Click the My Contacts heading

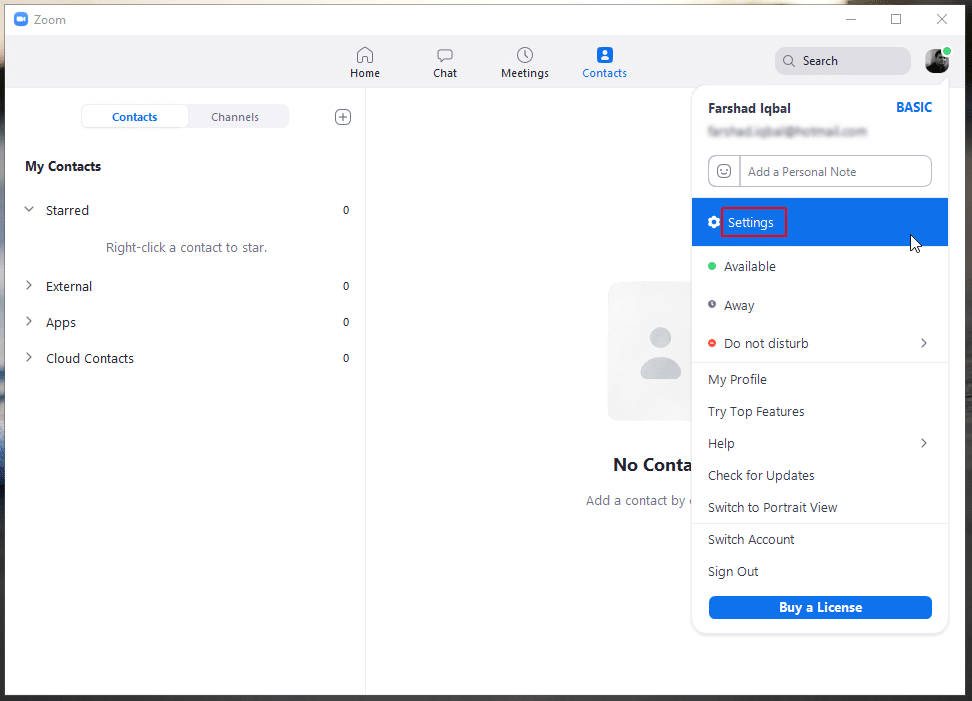tap(63, 166)
